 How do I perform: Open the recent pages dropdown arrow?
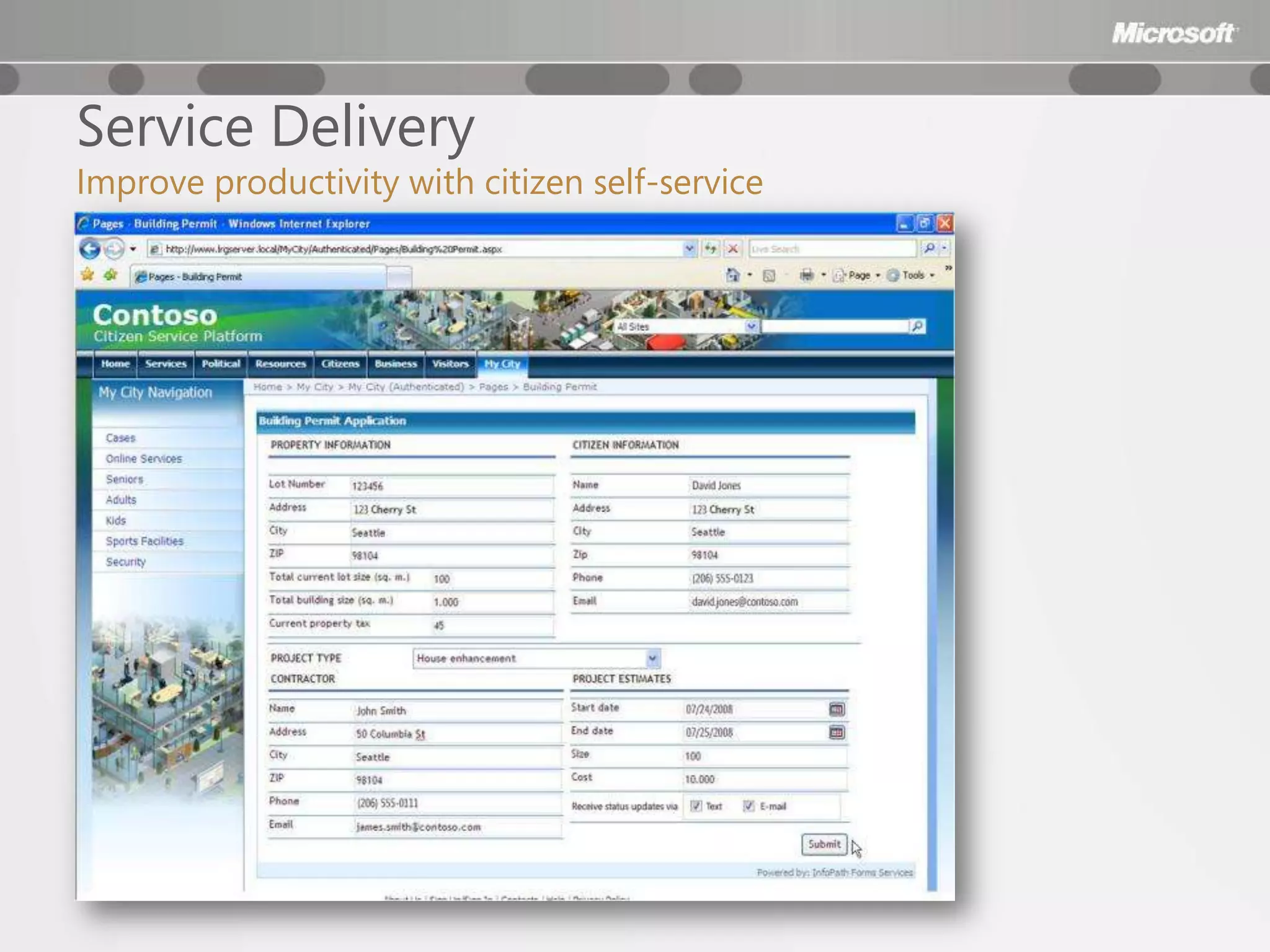133,249
